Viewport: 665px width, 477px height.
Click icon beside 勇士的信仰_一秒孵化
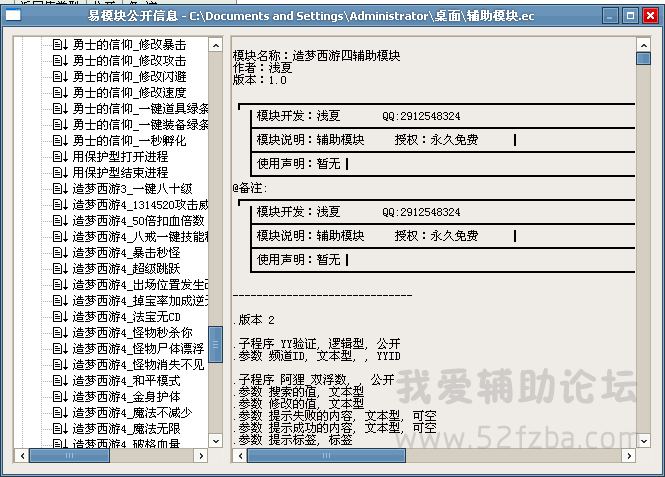coord(60,140)
